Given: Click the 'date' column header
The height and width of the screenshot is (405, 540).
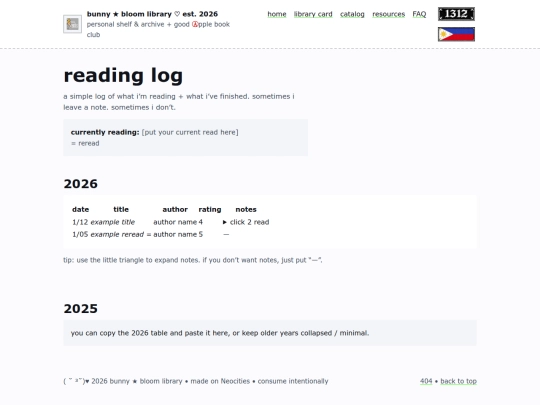Looking at the screenshot, I should (81, 209).
